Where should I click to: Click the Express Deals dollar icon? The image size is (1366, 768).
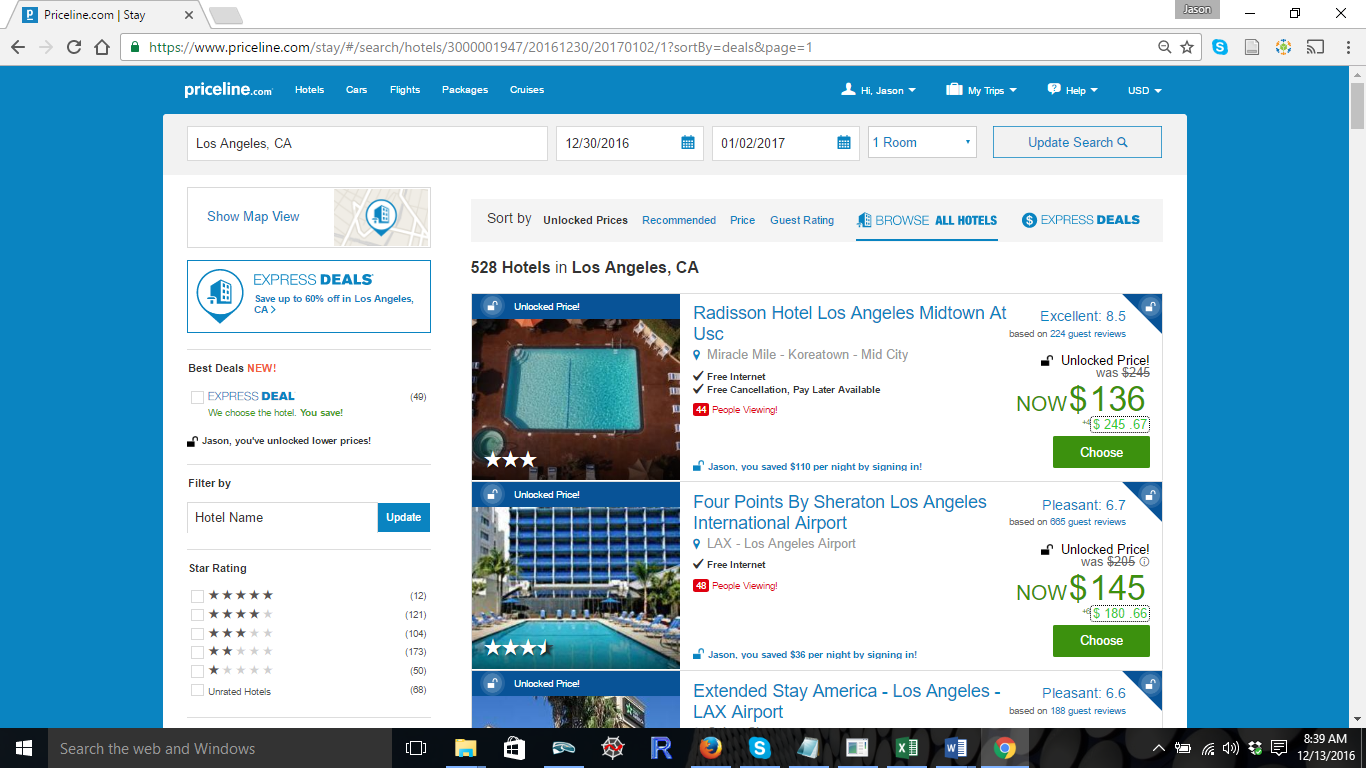coord(1029,220)
